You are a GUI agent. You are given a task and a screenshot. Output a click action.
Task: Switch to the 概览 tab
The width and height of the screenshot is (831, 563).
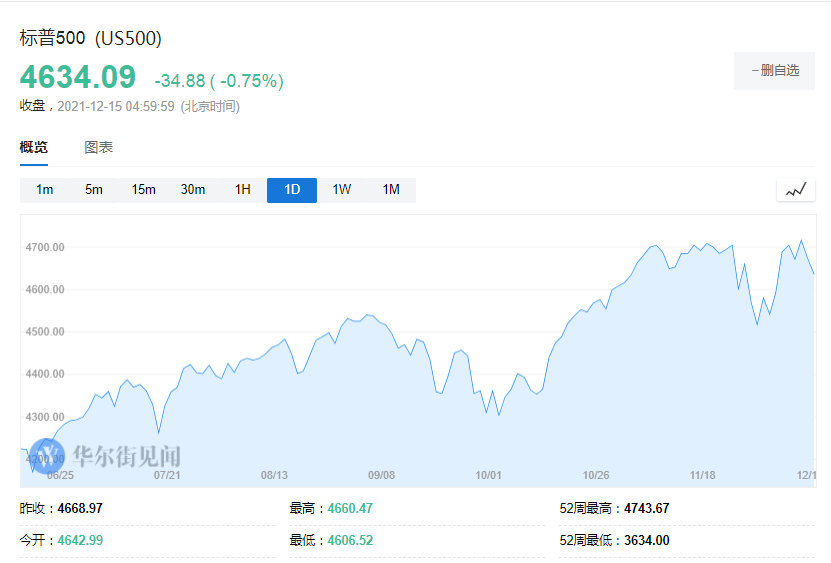pos(34,147)
